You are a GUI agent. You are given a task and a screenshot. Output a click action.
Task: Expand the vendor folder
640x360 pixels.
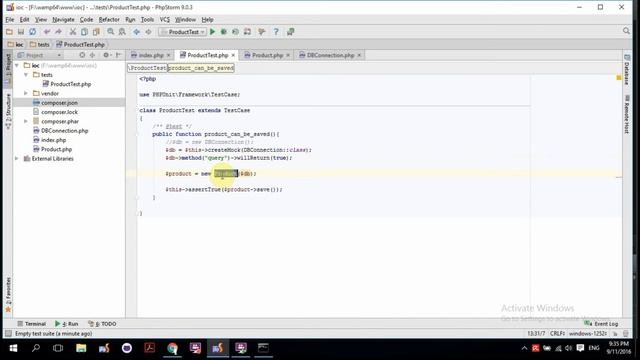point(26,93)
